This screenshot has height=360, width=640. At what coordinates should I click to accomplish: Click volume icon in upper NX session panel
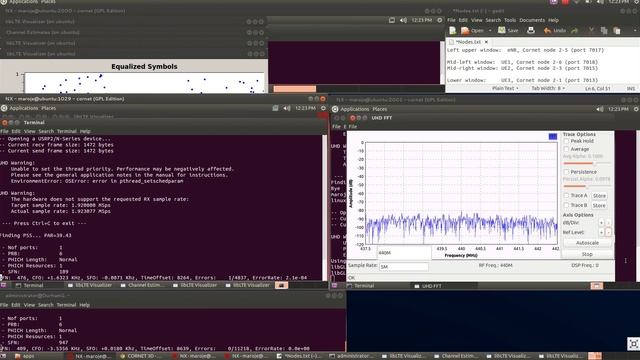point(403,20)
